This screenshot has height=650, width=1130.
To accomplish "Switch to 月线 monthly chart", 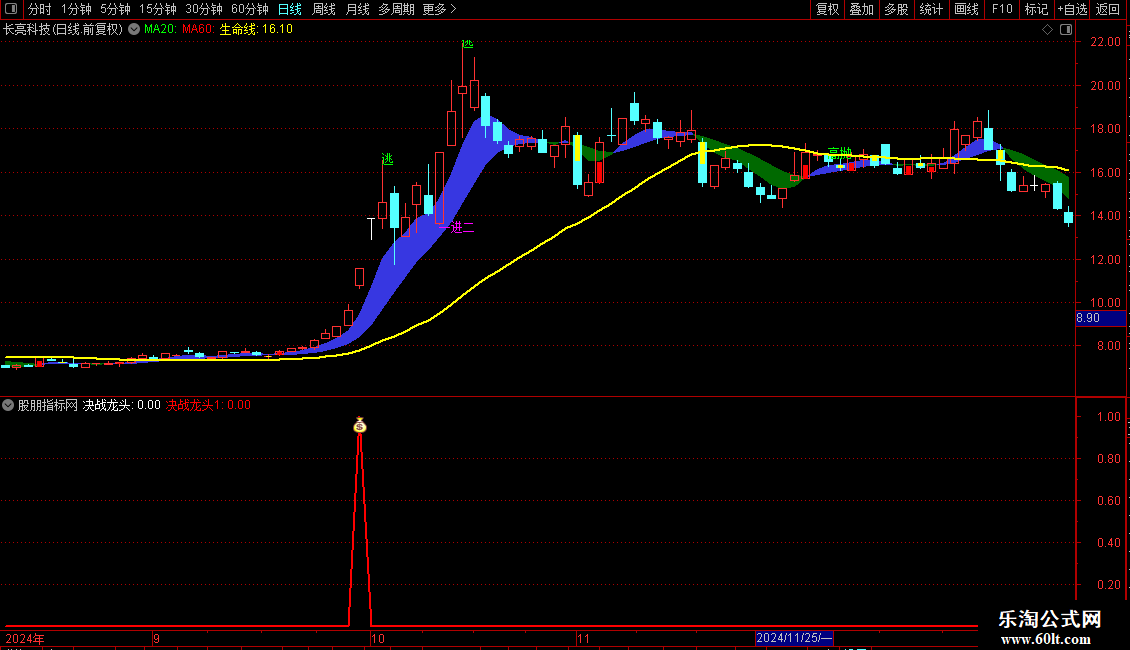I will tap(357, 9).
